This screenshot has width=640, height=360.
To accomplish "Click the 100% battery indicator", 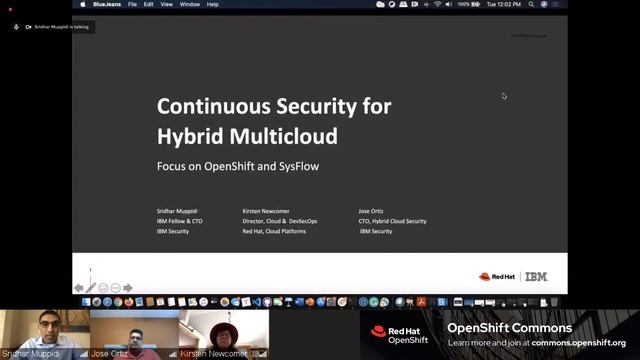I will (x=468, y=4).
